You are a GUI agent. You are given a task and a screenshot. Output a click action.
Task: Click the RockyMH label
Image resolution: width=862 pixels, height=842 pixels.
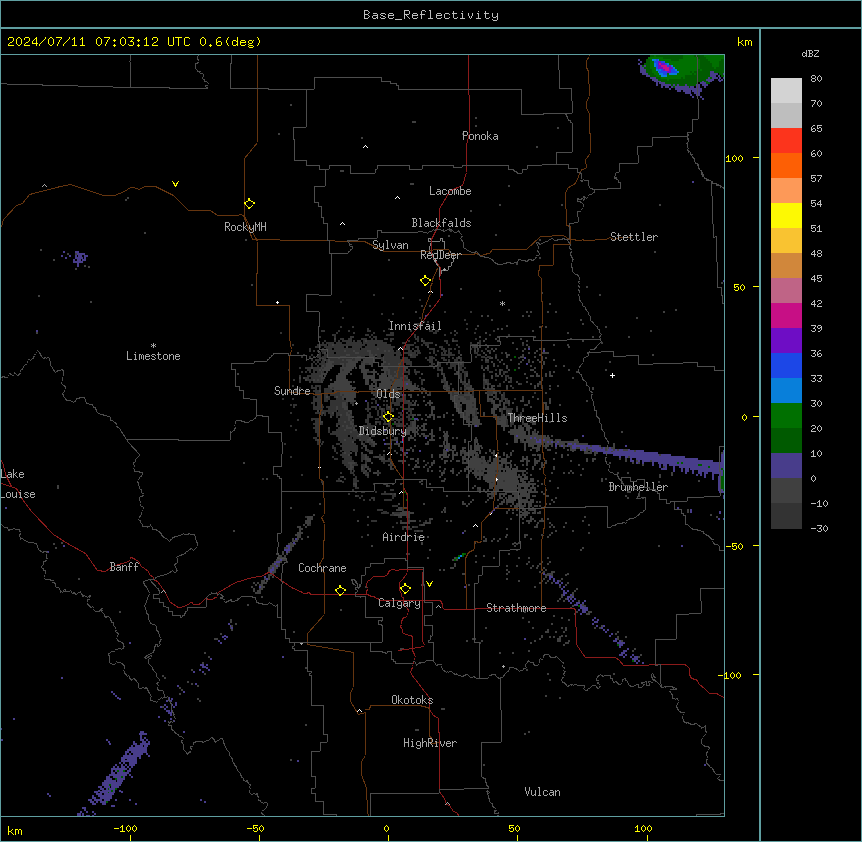pyautogui.click(x=245, y=227)
